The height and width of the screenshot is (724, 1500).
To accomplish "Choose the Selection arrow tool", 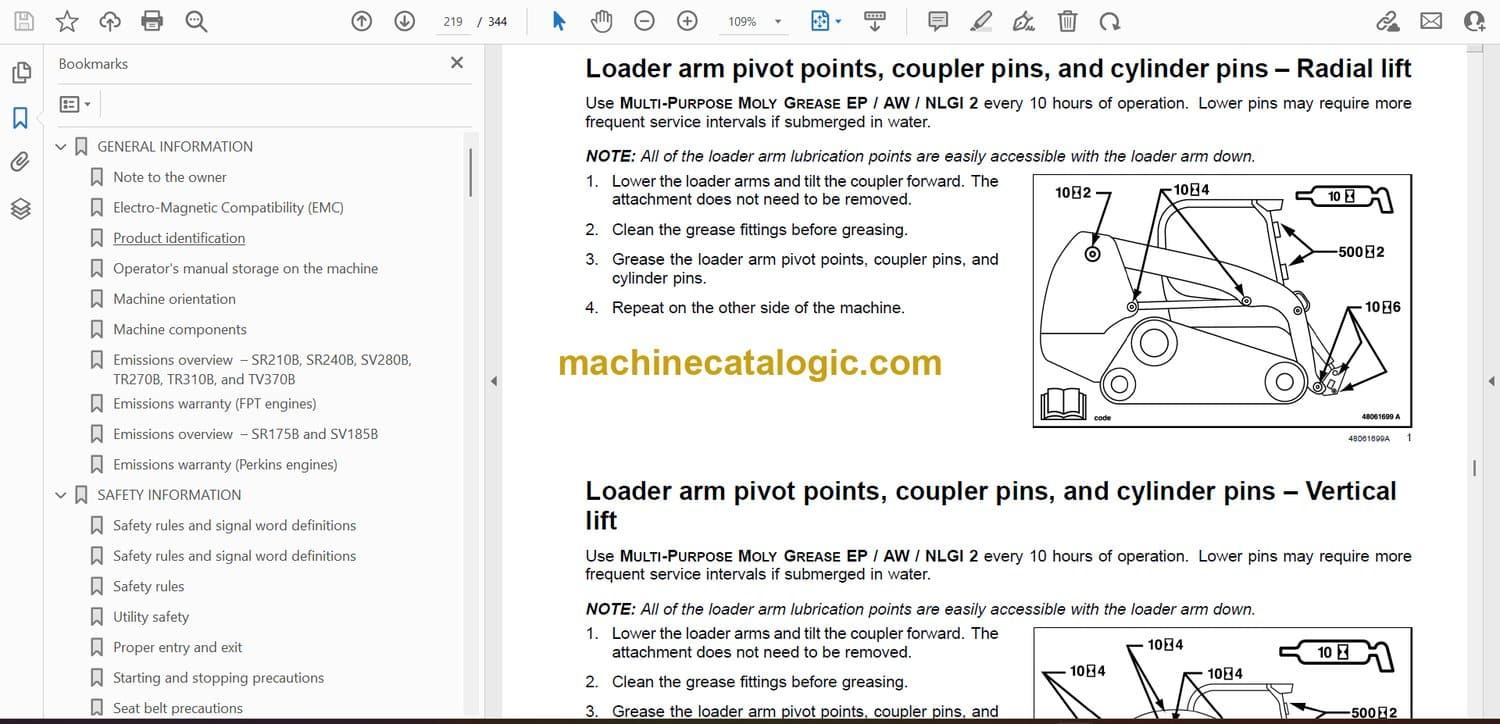I will (x=559, y=21).
